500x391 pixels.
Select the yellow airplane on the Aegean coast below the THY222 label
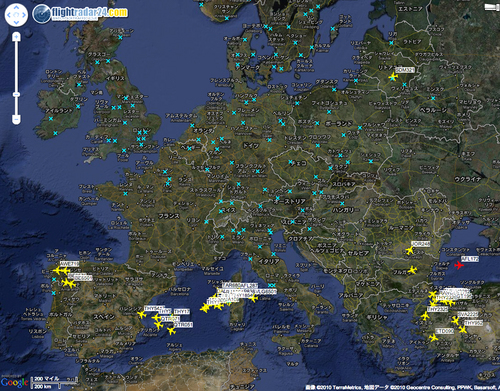(425, 316)
